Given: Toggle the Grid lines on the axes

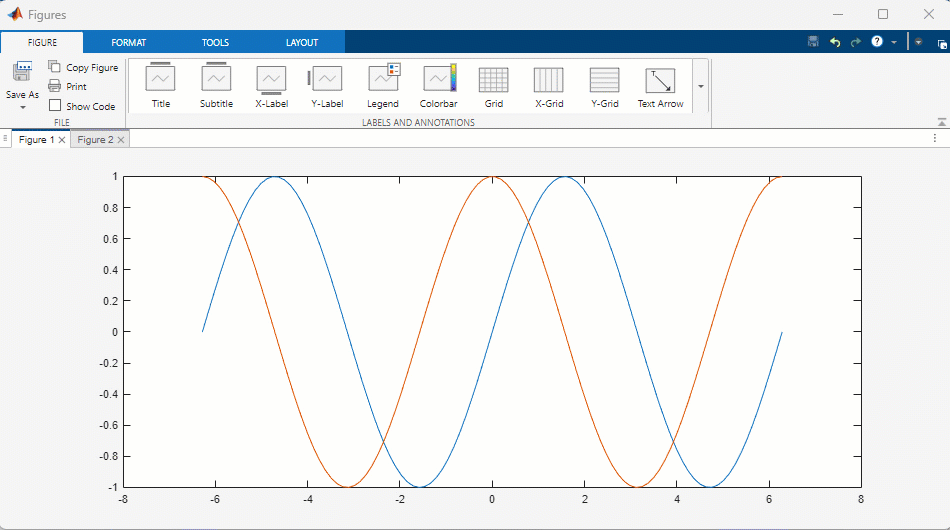Looking at the screenshot, I should point(493,85).
